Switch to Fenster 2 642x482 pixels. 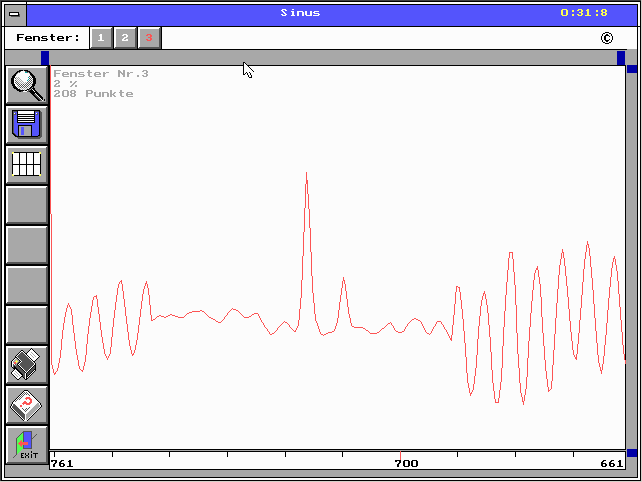124,38
